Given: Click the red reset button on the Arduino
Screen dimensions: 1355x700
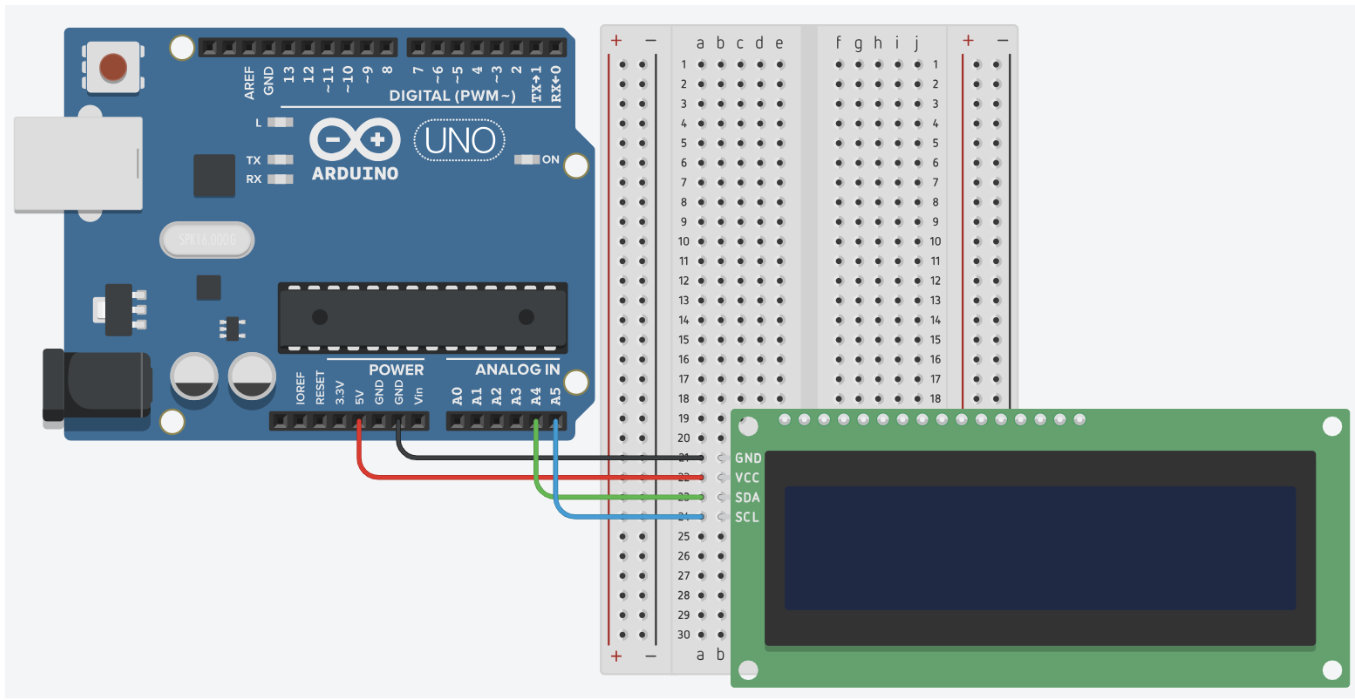Looking at the screenshot, I should click(113, 67).
